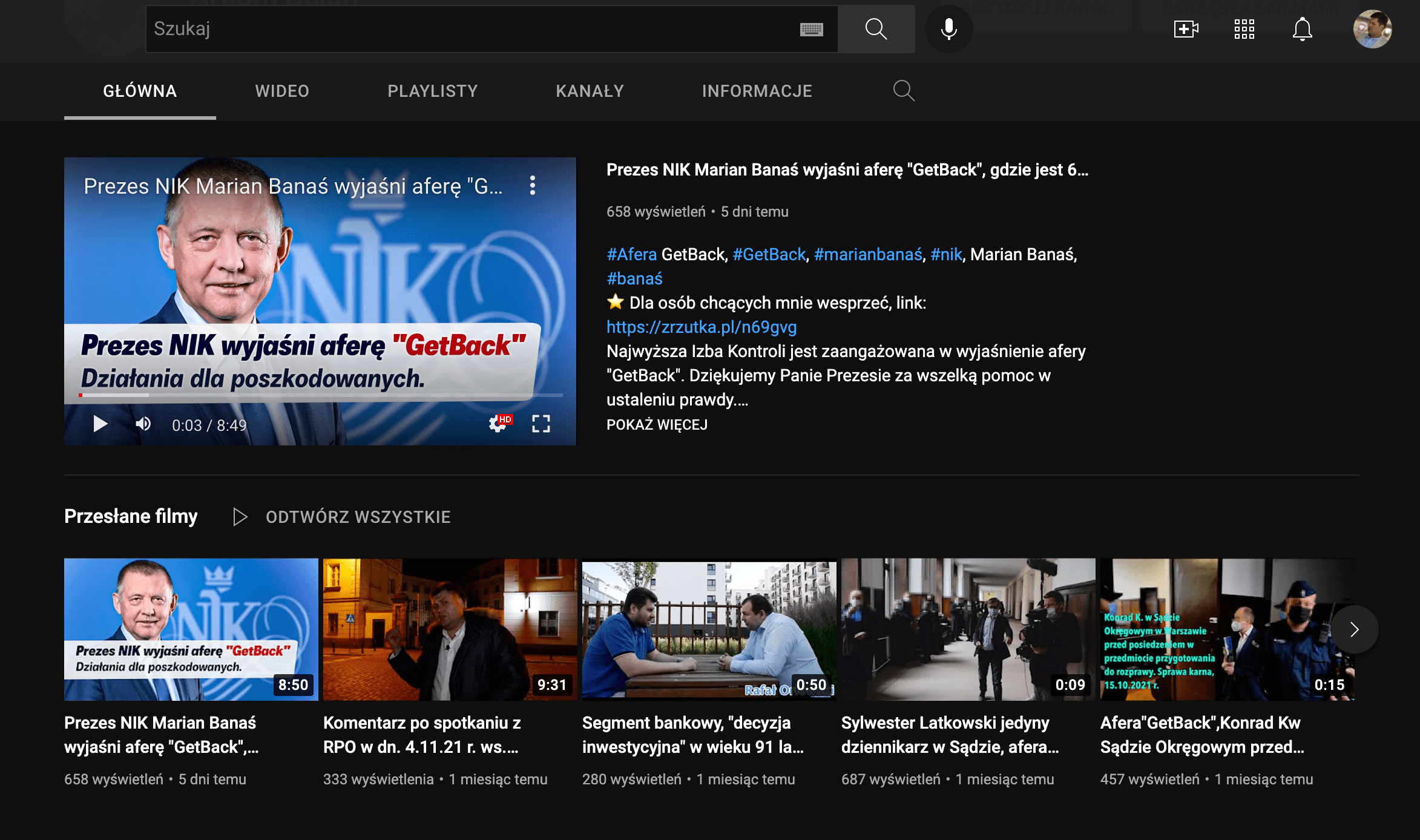
Task: Play the featured video
Action: pos(100,424)
